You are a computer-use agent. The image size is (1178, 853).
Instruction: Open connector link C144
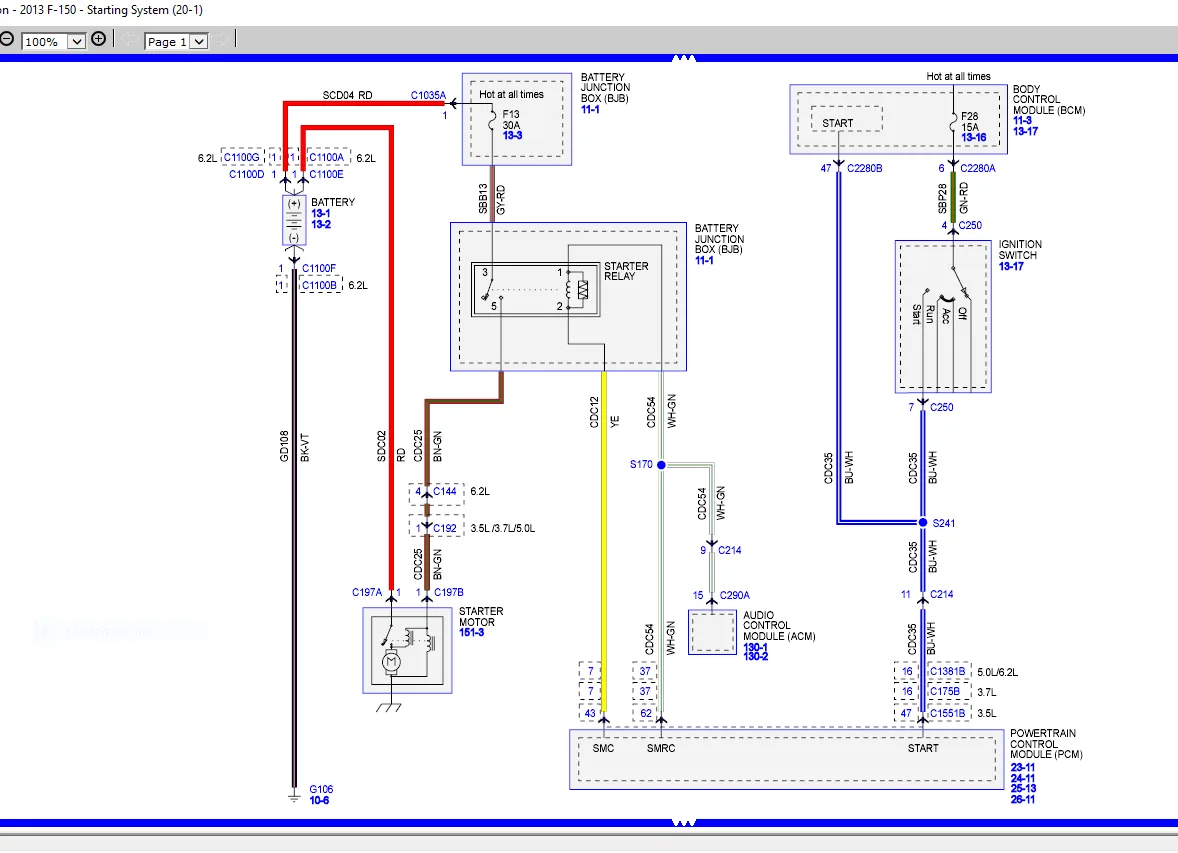click(x=445, y=492)
